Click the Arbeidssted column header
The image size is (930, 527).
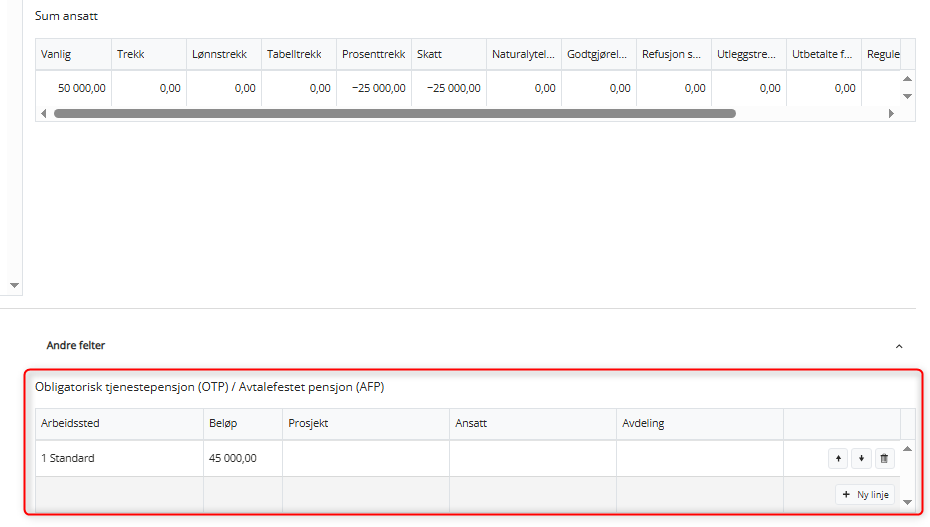click(119, 424)
